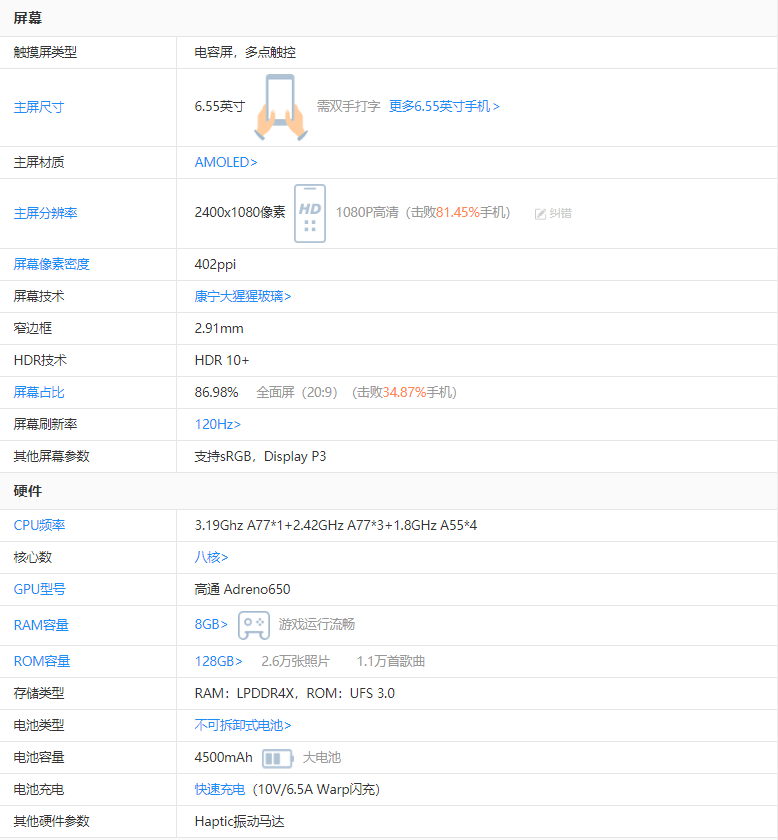This screenshot has width=778, height=840.
Task: Select the 硬件 section header
Action: tap(27, 491)
